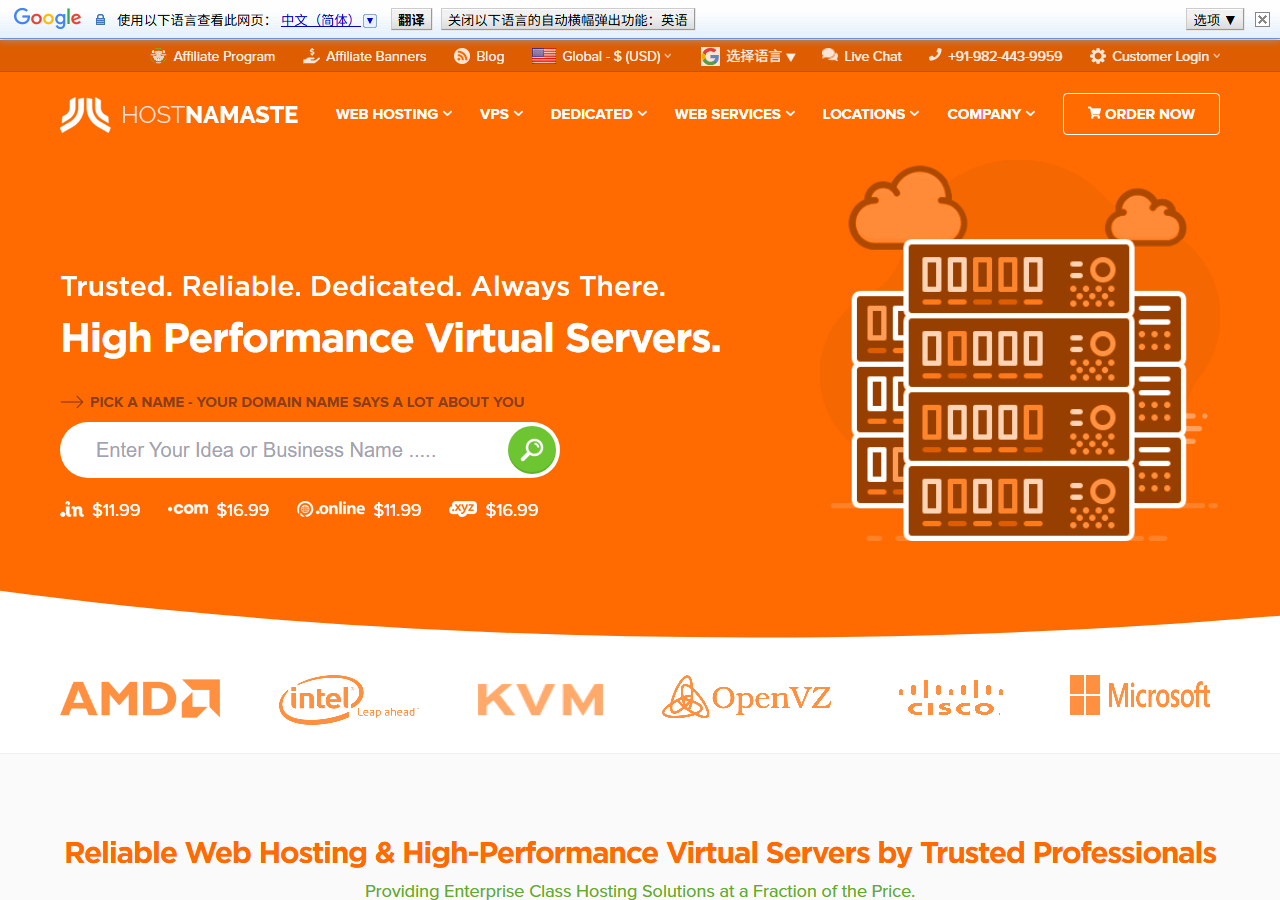The height and width of the screenshot is (900, 1280).
Task: Close the Google Translate bar
Action: click(1263, 19)
